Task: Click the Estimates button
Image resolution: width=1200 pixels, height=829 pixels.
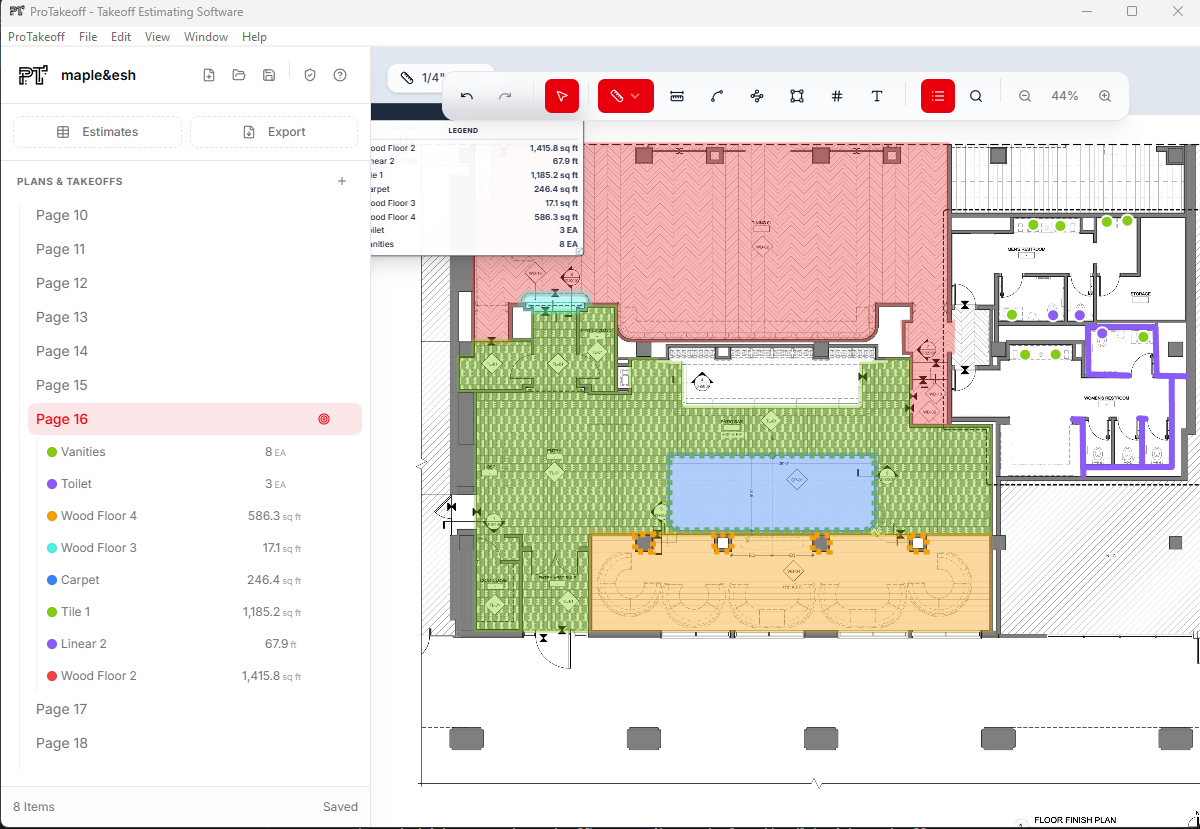Action: (97, 131)
